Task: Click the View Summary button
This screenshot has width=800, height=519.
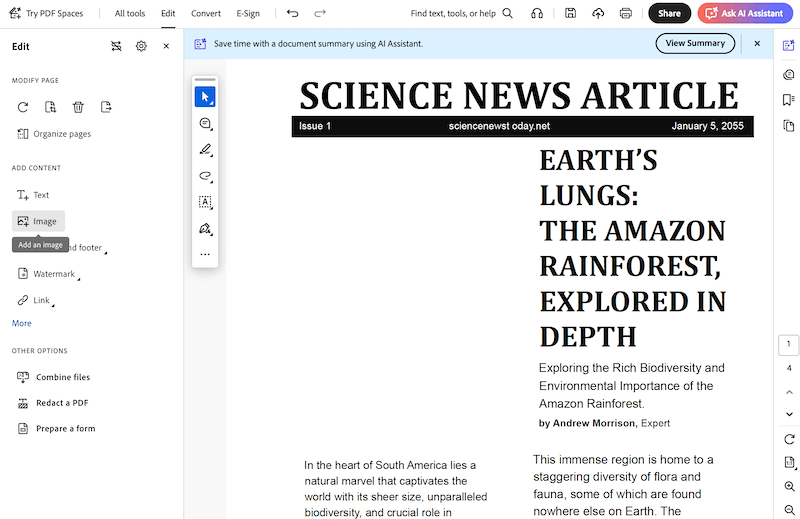Action: (x=695, y=43)
